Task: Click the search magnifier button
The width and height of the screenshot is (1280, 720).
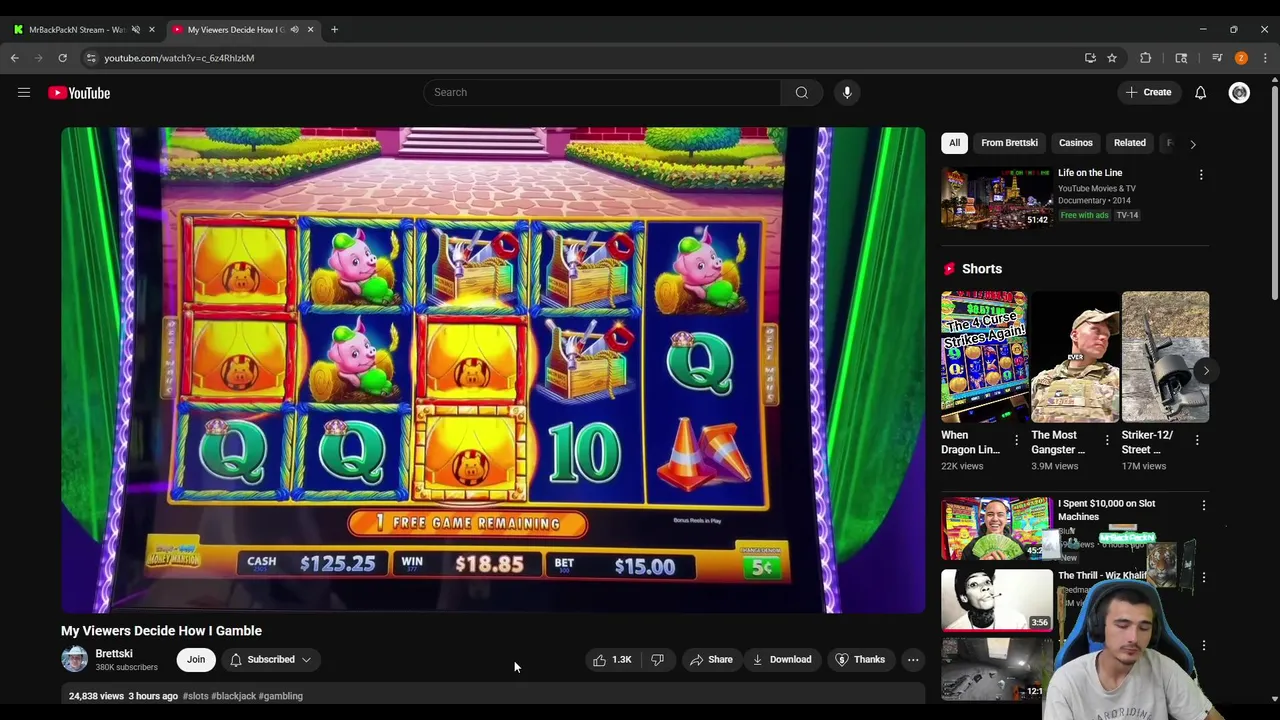Action: (801, 93)
